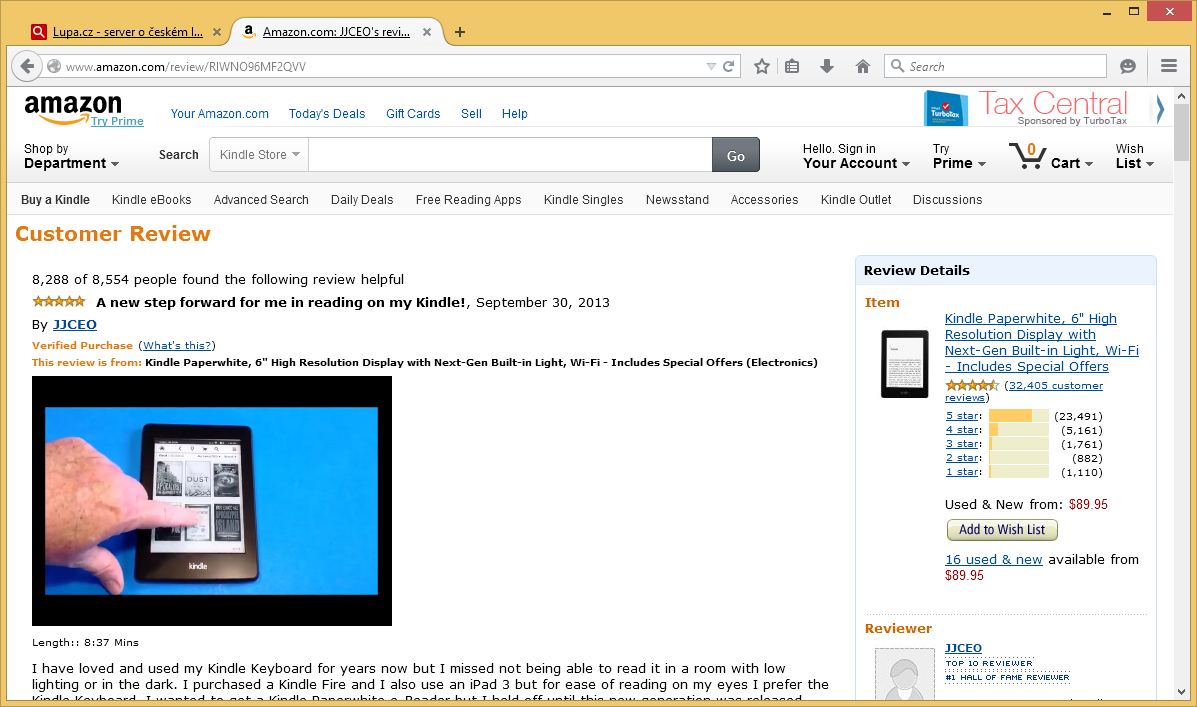Open a new tab with plus button
The height and width of the screenshot is (707, 1197).
460,32
